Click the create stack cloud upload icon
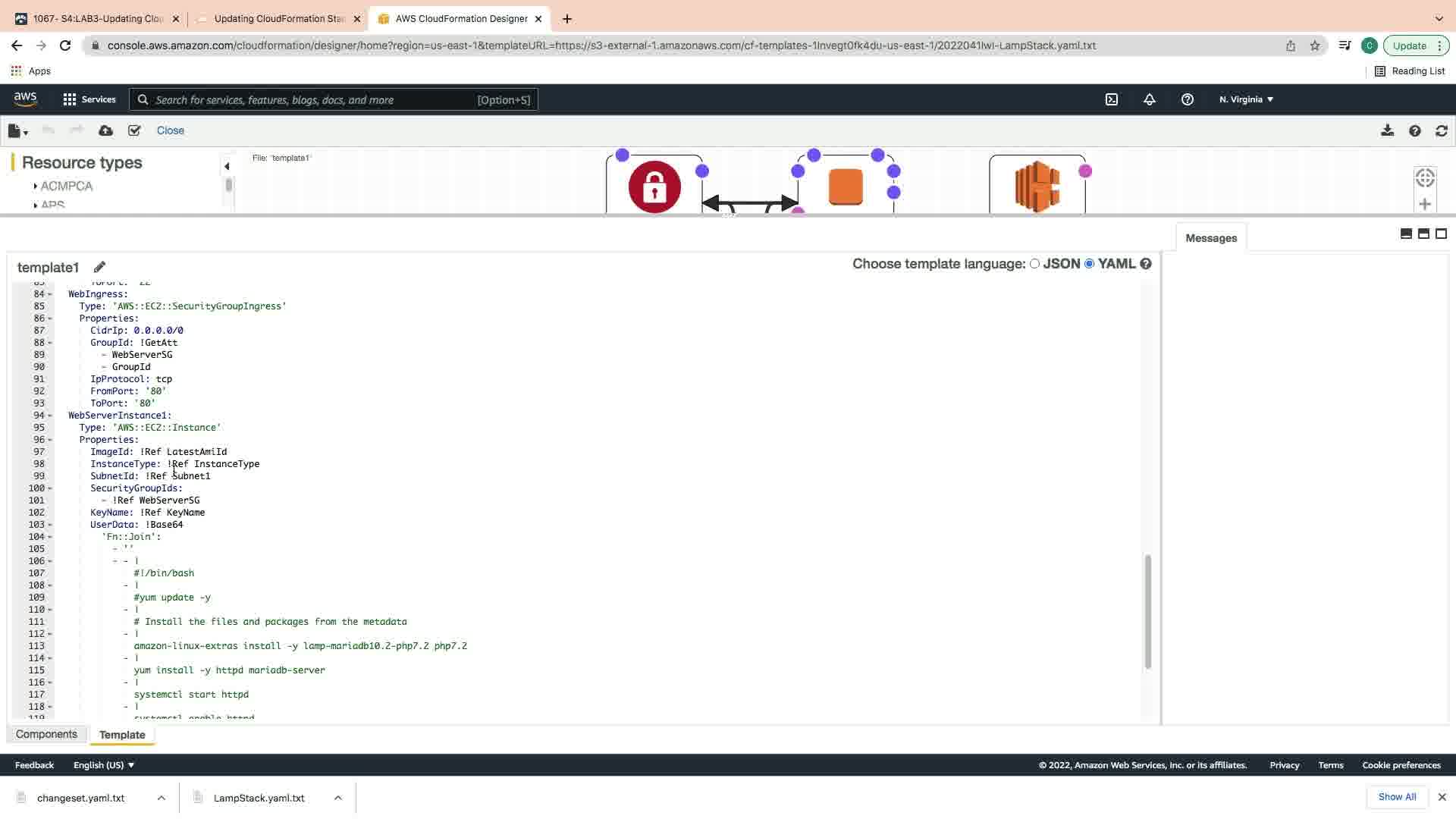Screen dimensions: 1456x819 [105, 130]
